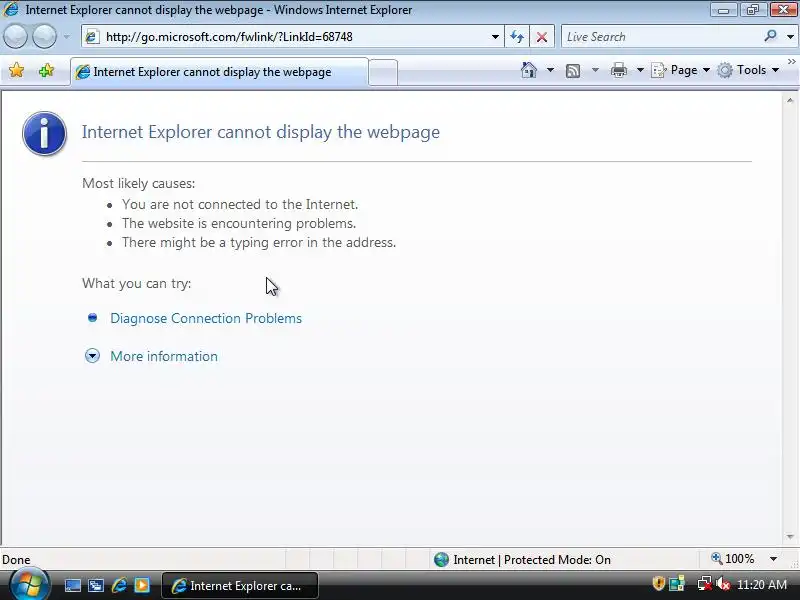Image resolution: width=800 pixels, height=600 pixels.
Task: Expand the Home button dropdown arrow
Action: point(550,70)
